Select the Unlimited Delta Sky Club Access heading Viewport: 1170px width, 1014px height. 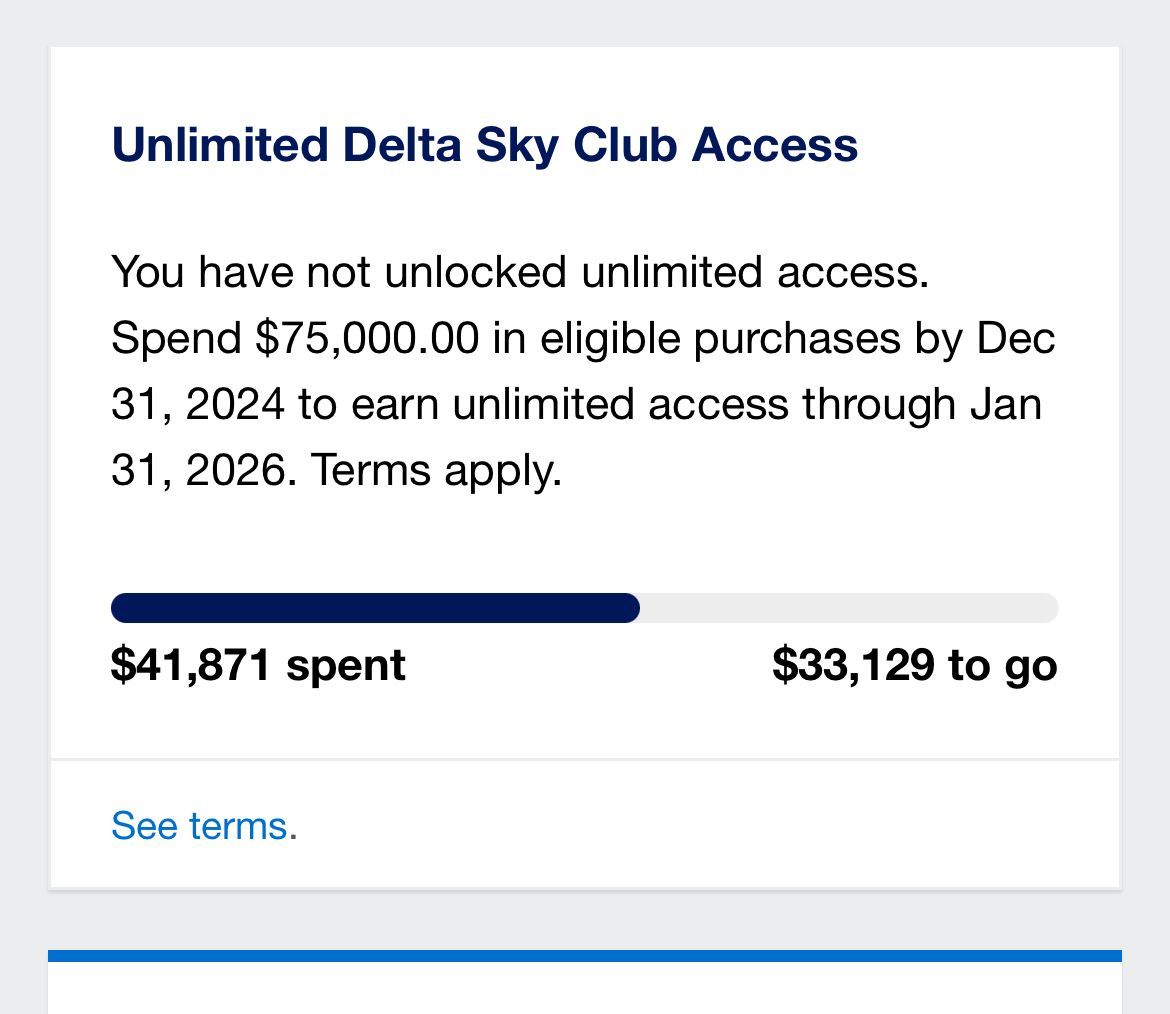point(484,144)
